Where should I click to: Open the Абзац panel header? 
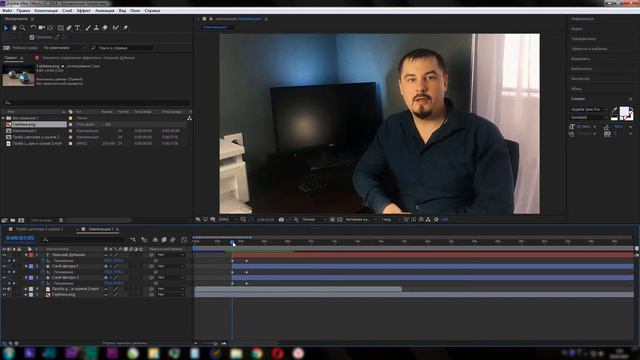[576, 89]
